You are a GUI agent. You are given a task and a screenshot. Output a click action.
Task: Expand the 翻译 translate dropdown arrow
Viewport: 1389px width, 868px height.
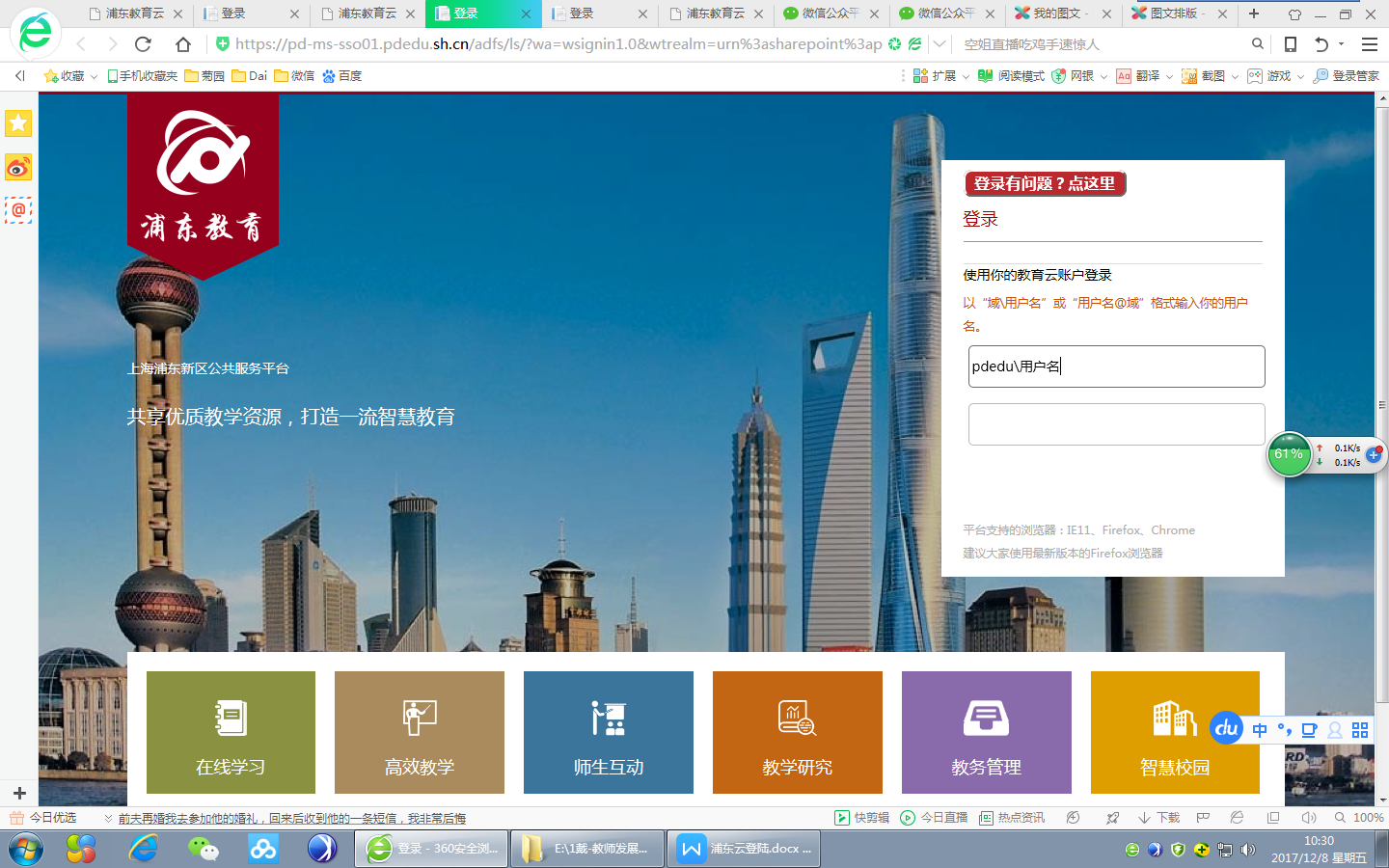coord(1169,76)
